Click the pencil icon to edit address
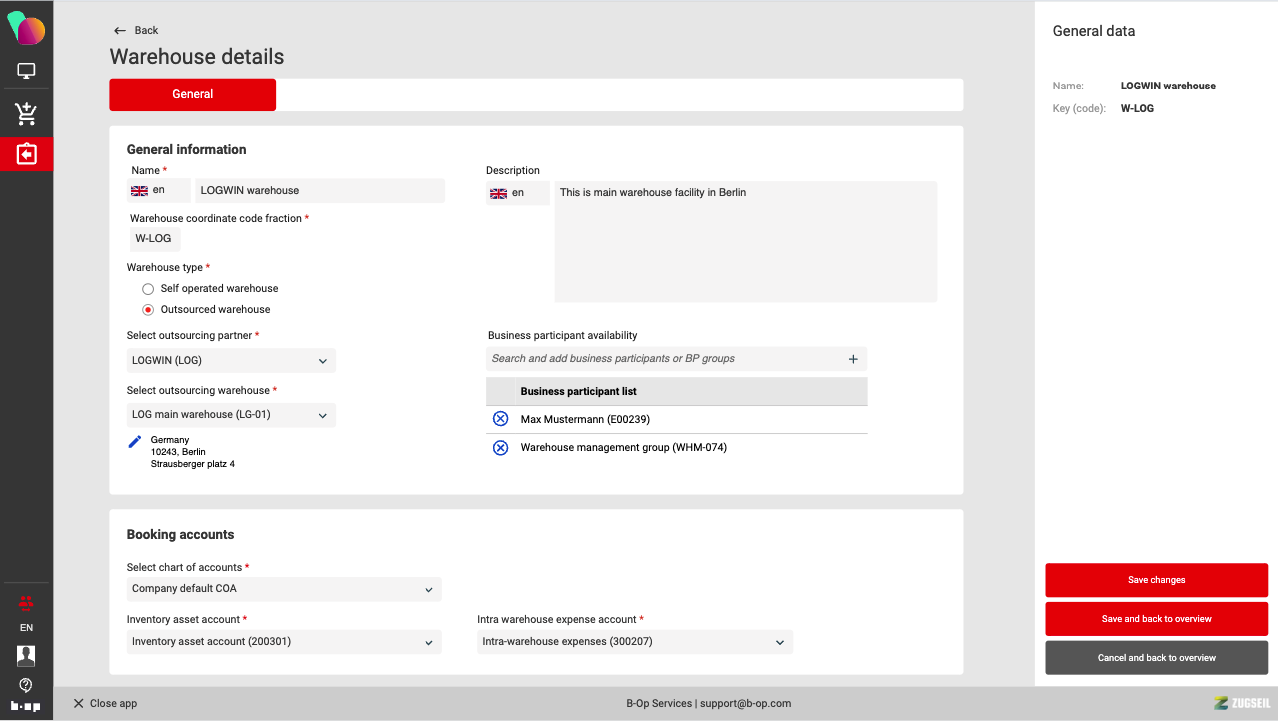This screenshot has width=1278, height=721. (135, 441)
